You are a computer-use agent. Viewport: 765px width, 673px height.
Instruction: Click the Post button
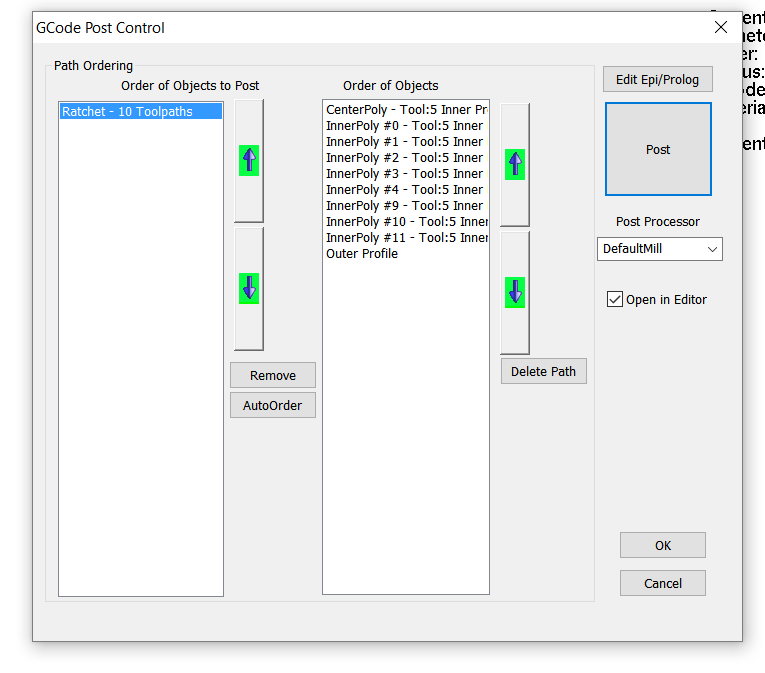pyautogui.click(x=658, y=149)
